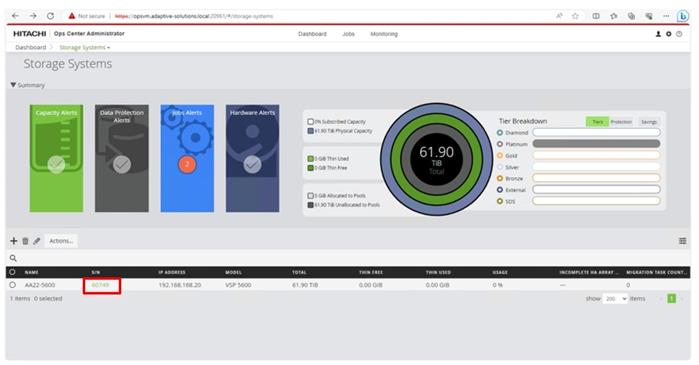
Task: Toggle Thin Used legend checkbox
Action: click(x=311, y=159)
